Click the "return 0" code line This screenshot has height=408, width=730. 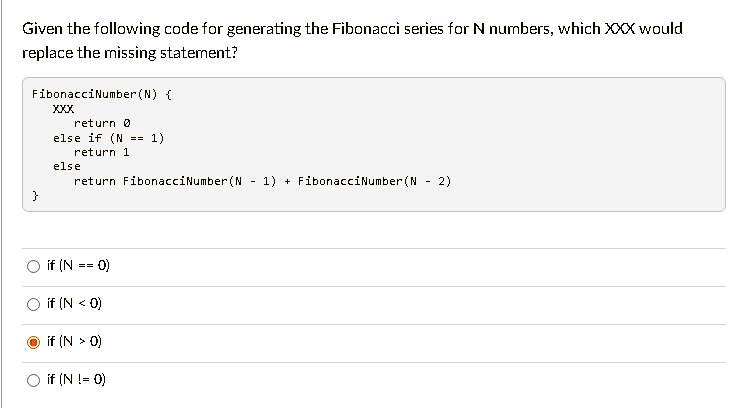click(x=101, y=123)
